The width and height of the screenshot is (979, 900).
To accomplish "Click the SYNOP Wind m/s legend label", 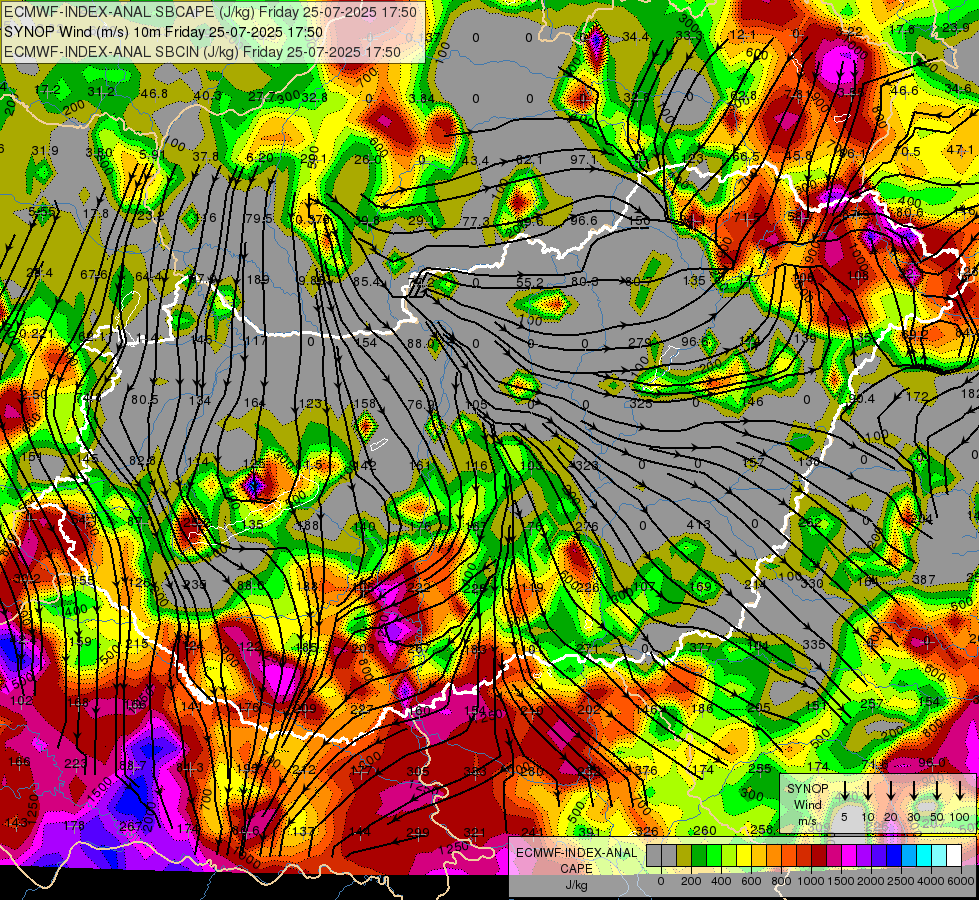I will [807, 804].
